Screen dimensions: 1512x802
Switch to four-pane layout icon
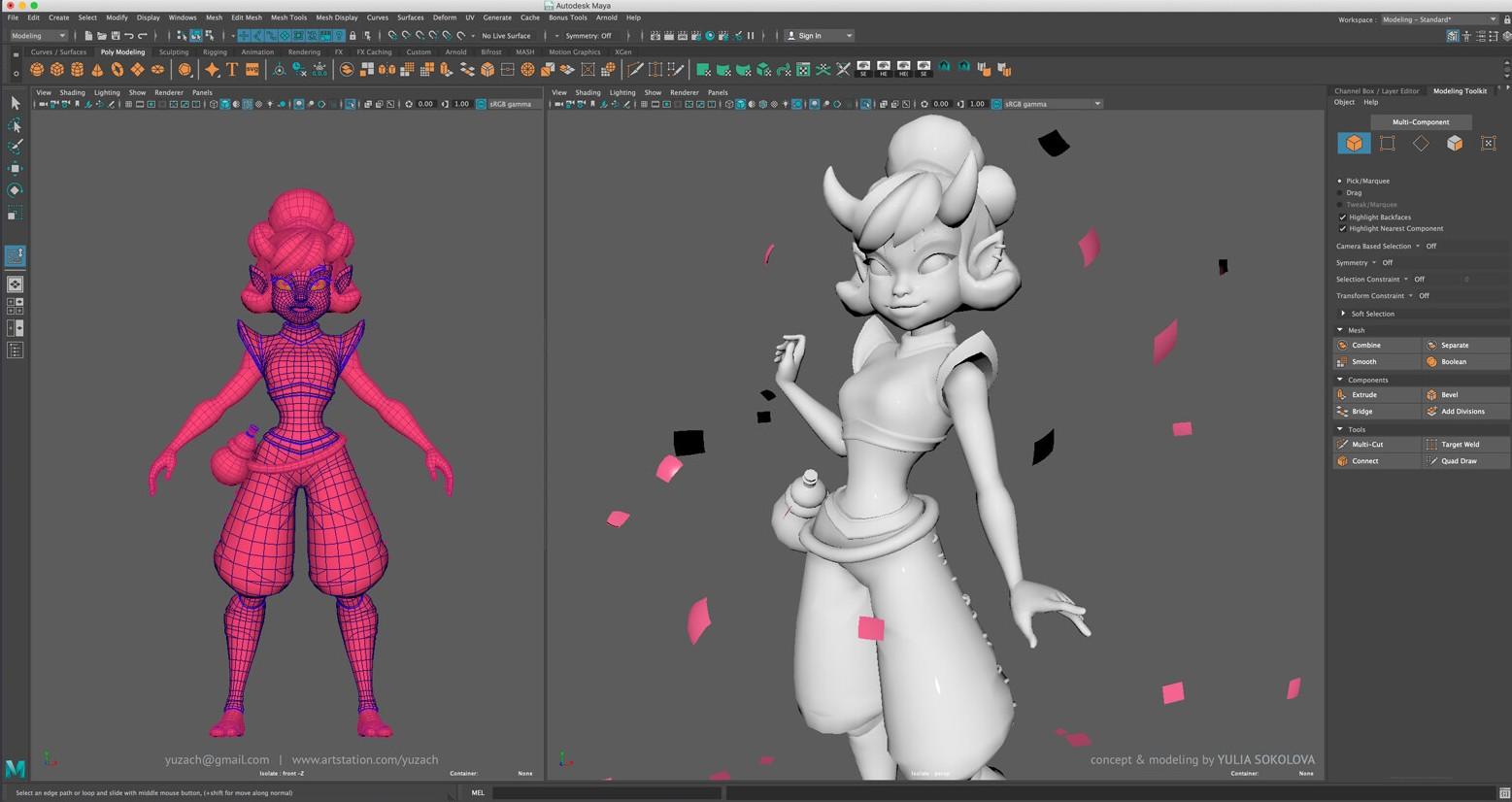(x=15, y=306)
